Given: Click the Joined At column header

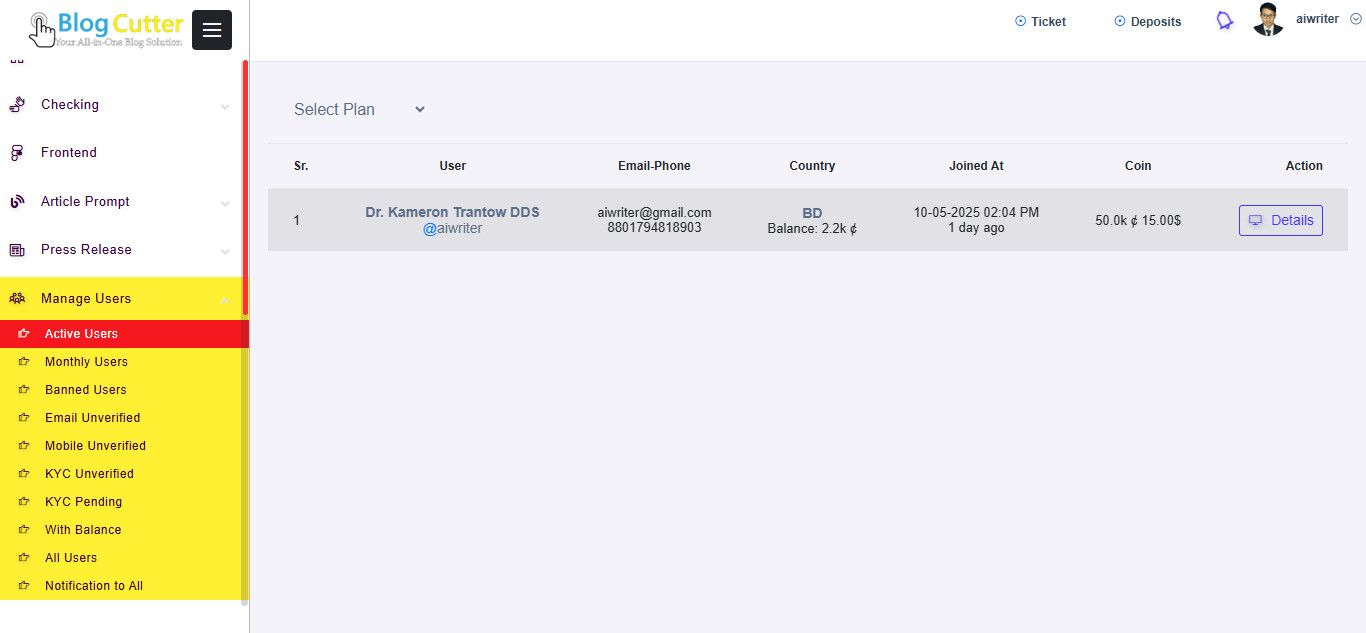Looking at the screenshot, I should [976, 166].
